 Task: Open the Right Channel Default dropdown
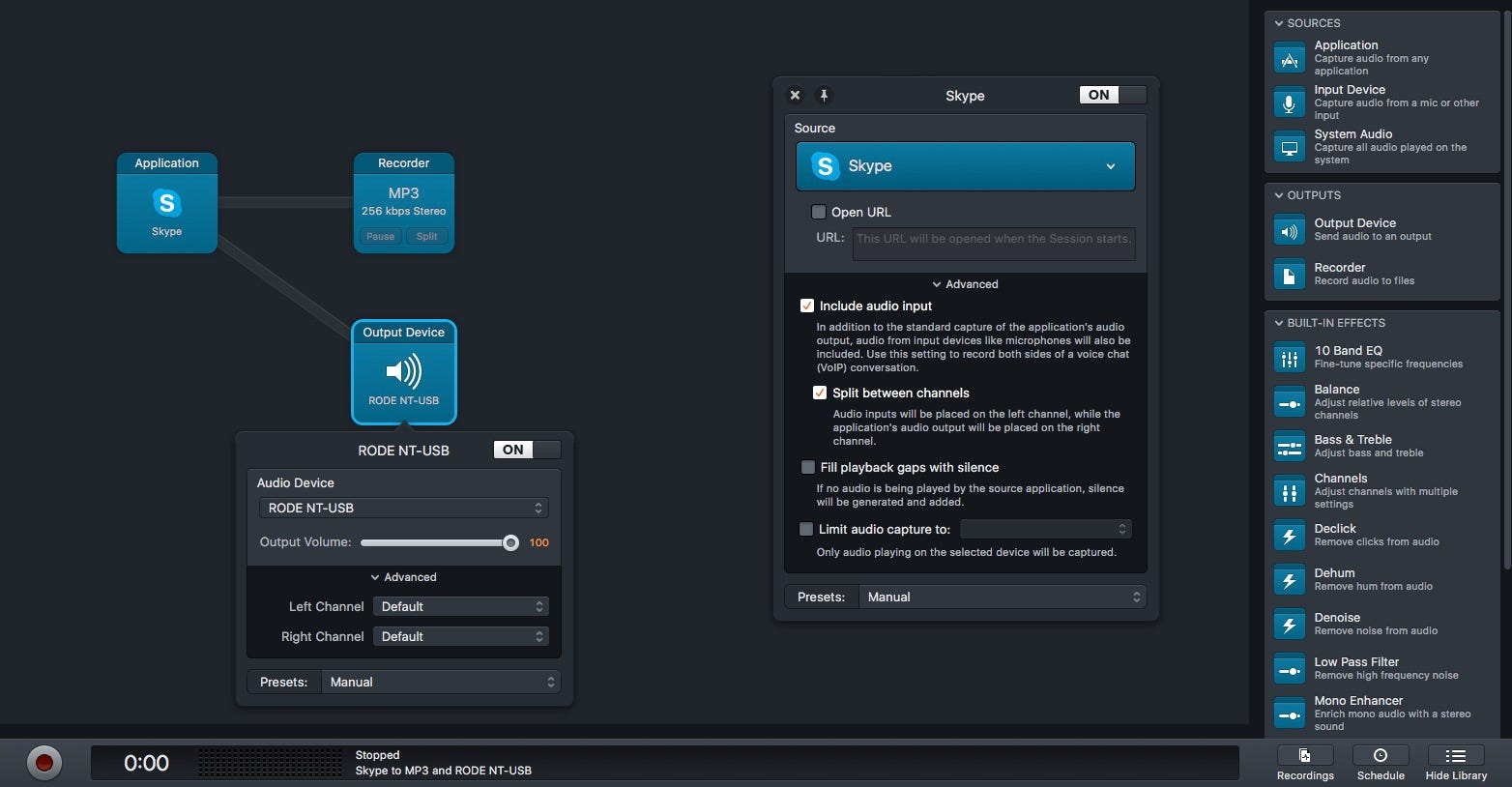(x=461, y=636)
